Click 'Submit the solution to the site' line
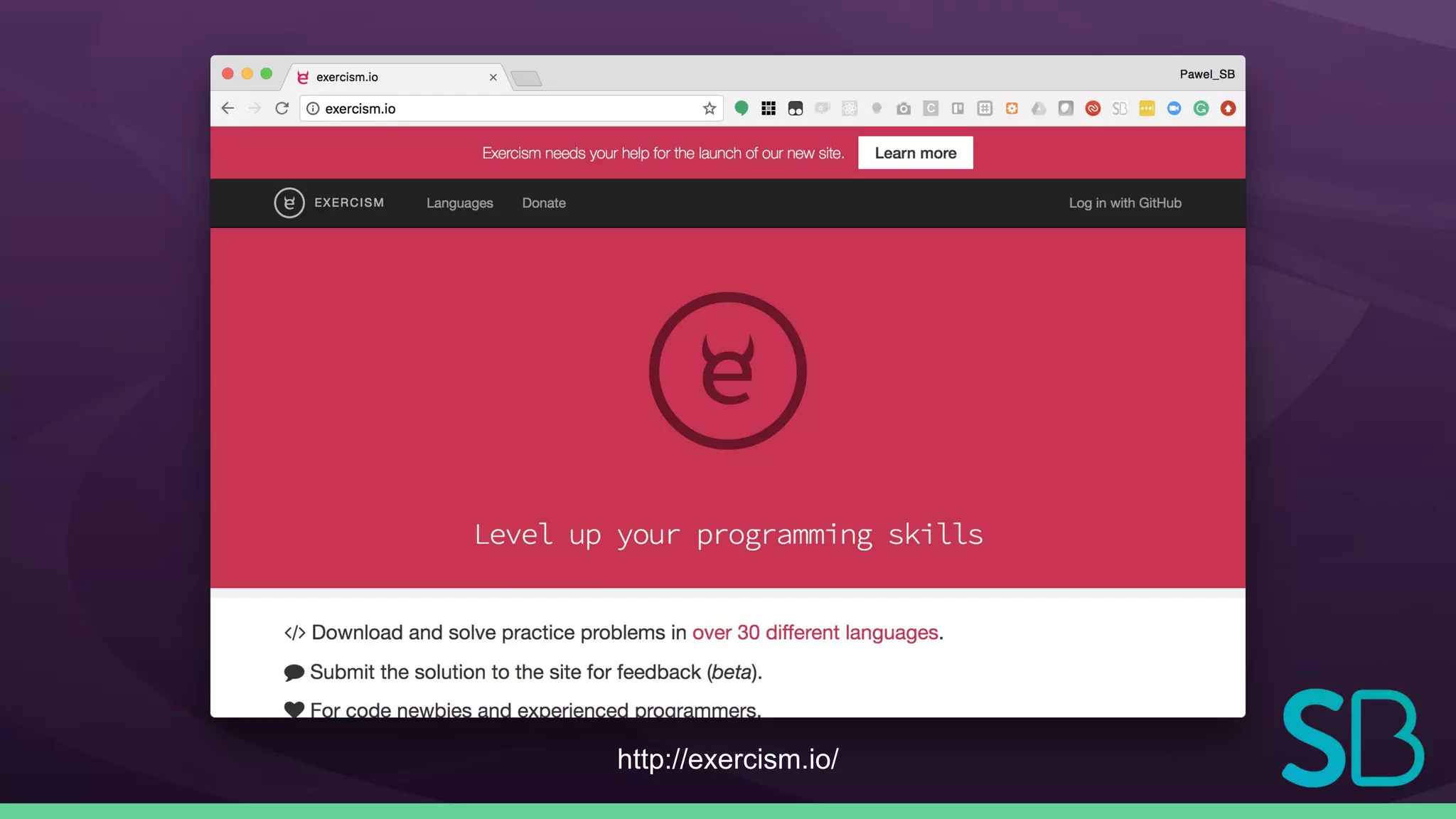Viewport: 1456px width, 819px height. coord(536,672)
